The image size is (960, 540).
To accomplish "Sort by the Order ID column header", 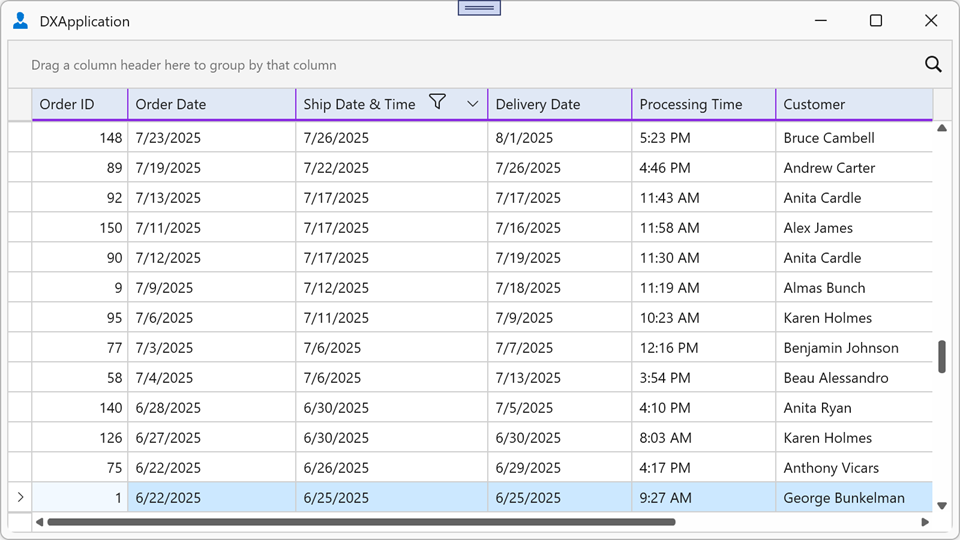I will pyautogui.click(x=80, y=104).
